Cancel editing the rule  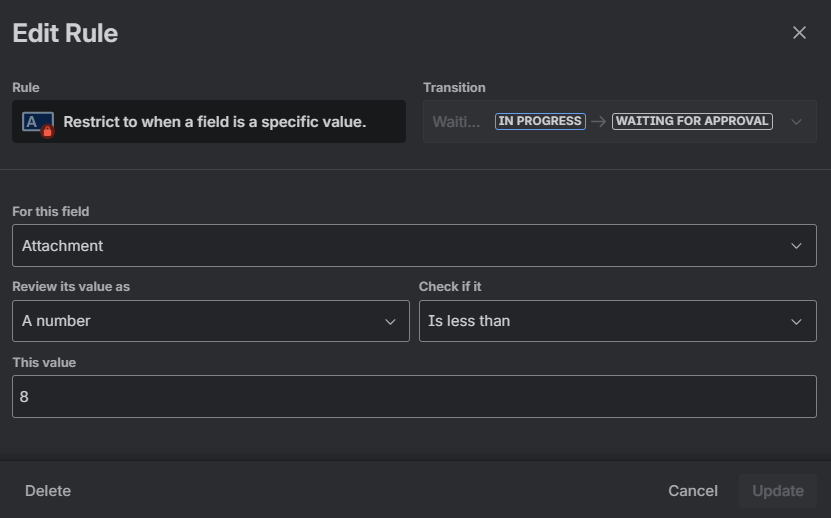[x=693, y=490]
